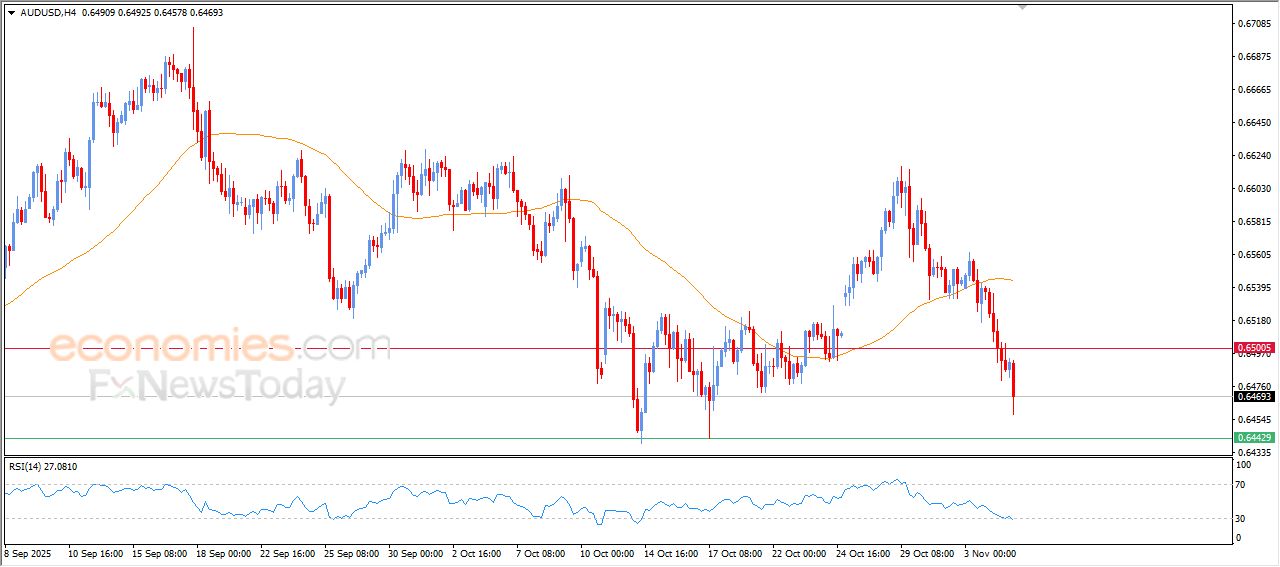The height and width of the screenshot is (567, 1280).
Task: Click the 29 Oct 08:00 date label
Action: (x=924, y=552)
